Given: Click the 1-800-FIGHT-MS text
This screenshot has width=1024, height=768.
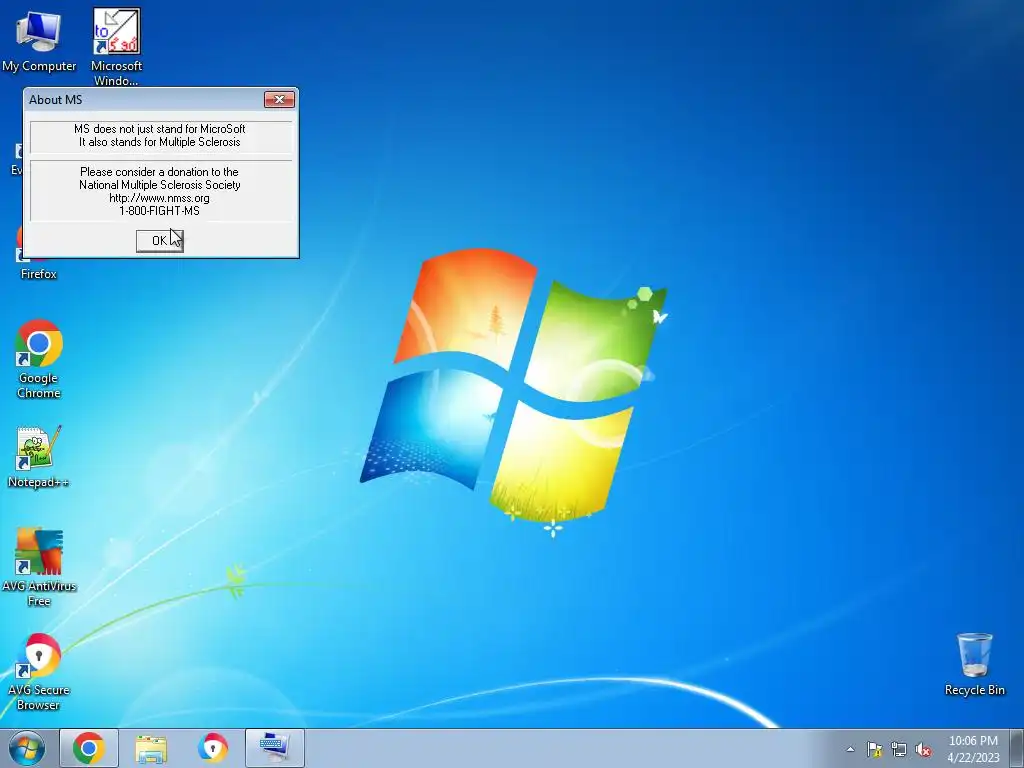Looking at the screenshot, I should [x=159, y=211].
